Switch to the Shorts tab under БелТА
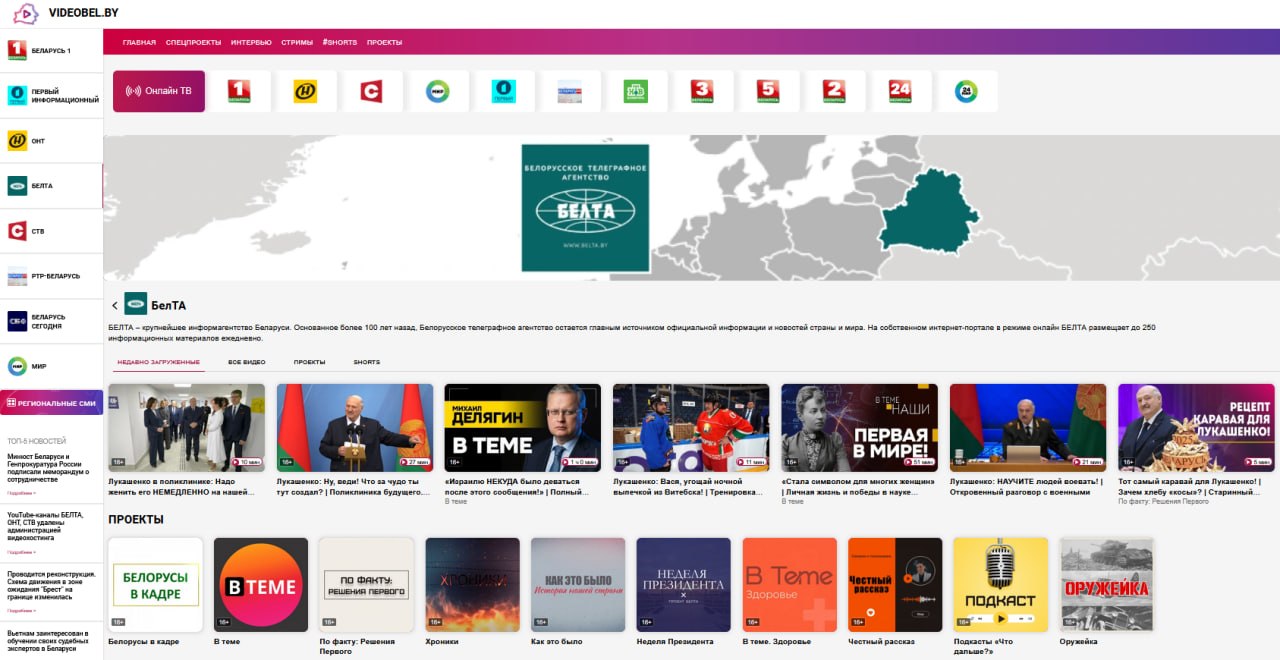Screen dimensions: 1280x660 pyautogui.click(x=366, y=362)
